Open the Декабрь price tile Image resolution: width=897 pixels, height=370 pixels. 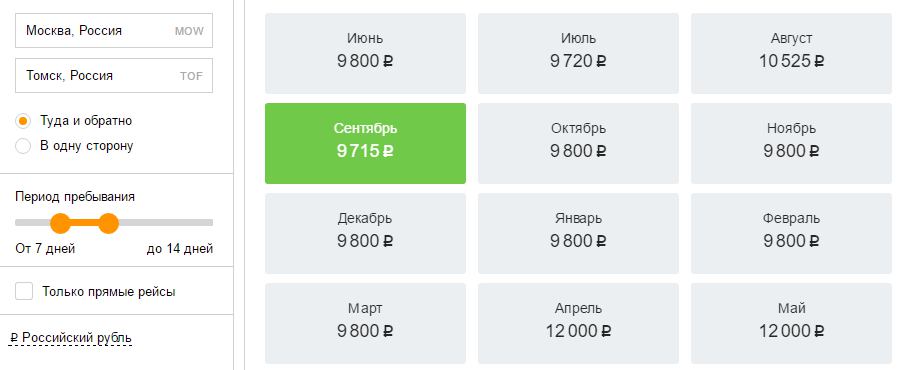[x=365, y=233]
